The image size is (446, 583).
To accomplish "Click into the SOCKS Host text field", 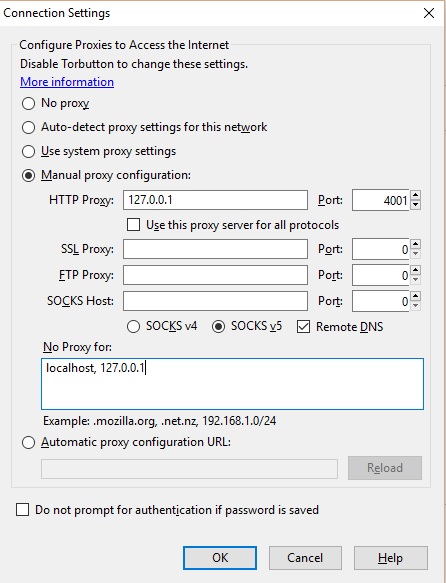I will tap(215, 301).
